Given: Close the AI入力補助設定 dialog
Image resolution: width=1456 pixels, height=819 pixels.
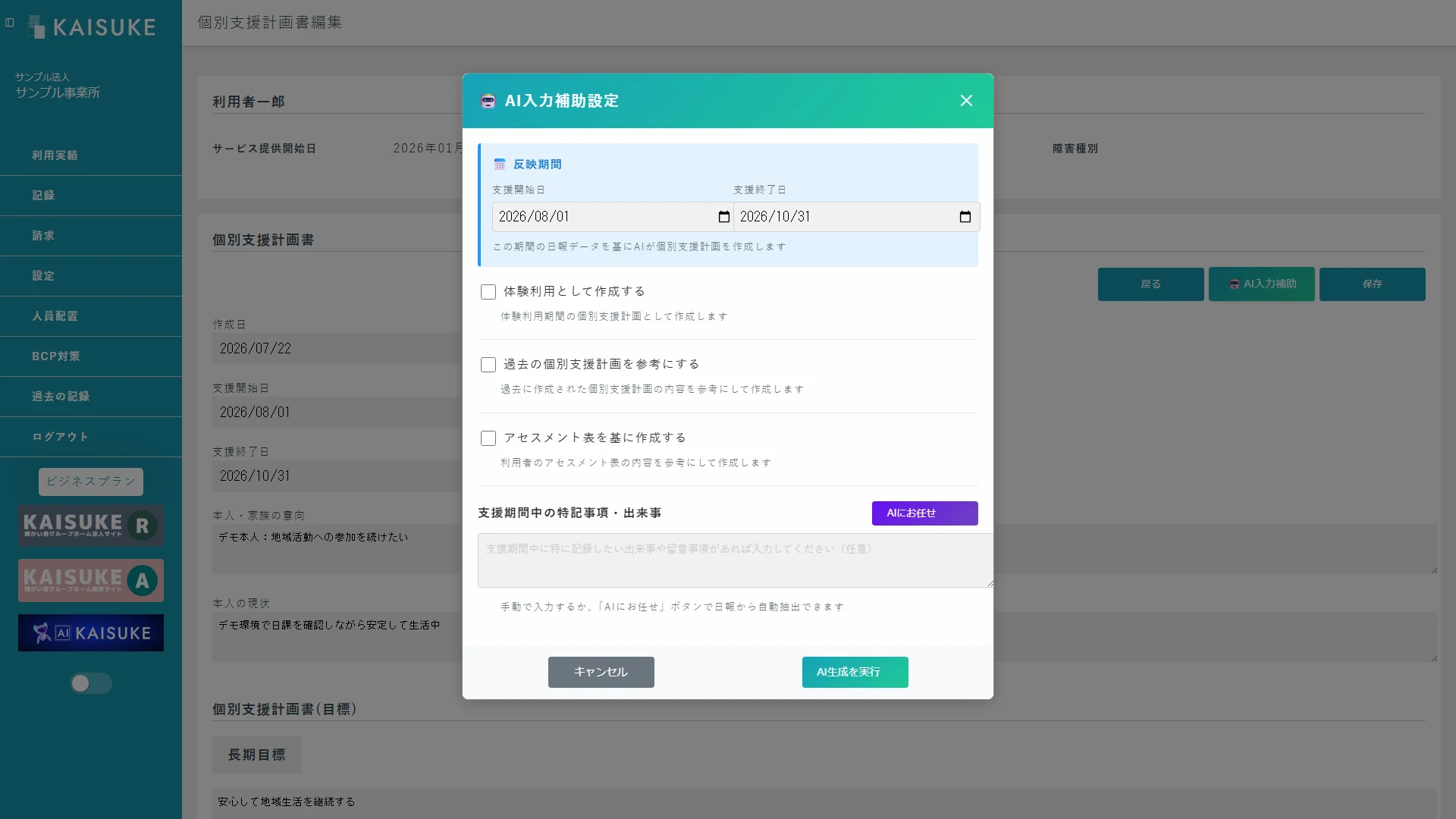Looking at the screenshot, I should point(966,101).
